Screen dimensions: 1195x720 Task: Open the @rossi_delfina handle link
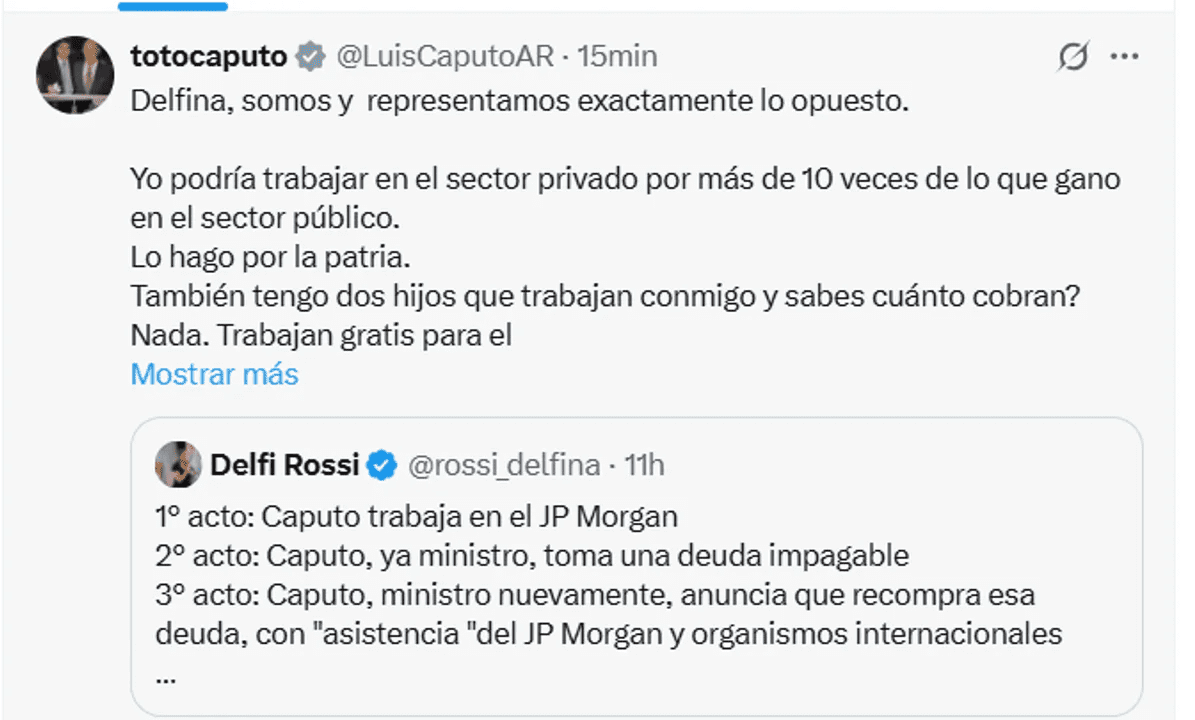tap(503, 465)
